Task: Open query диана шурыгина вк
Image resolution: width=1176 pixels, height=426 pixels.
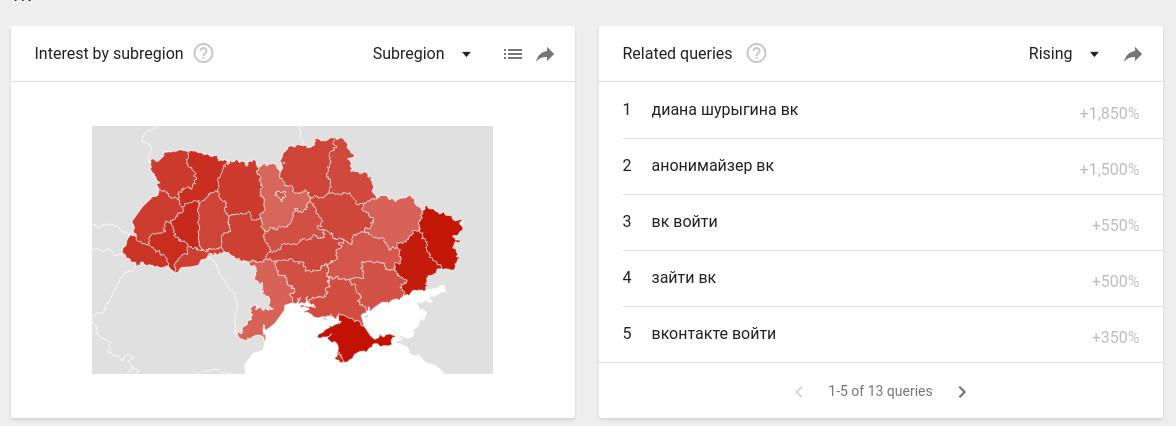Action: [x=724, y=110]
